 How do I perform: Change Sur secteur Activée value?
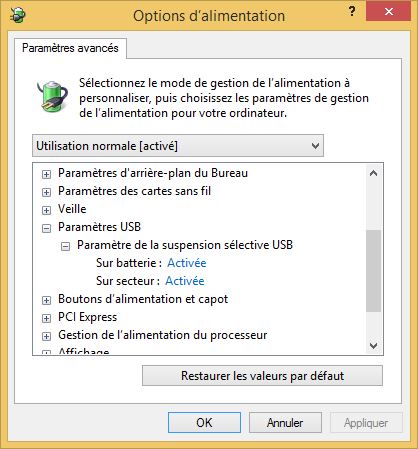[185, 281]
